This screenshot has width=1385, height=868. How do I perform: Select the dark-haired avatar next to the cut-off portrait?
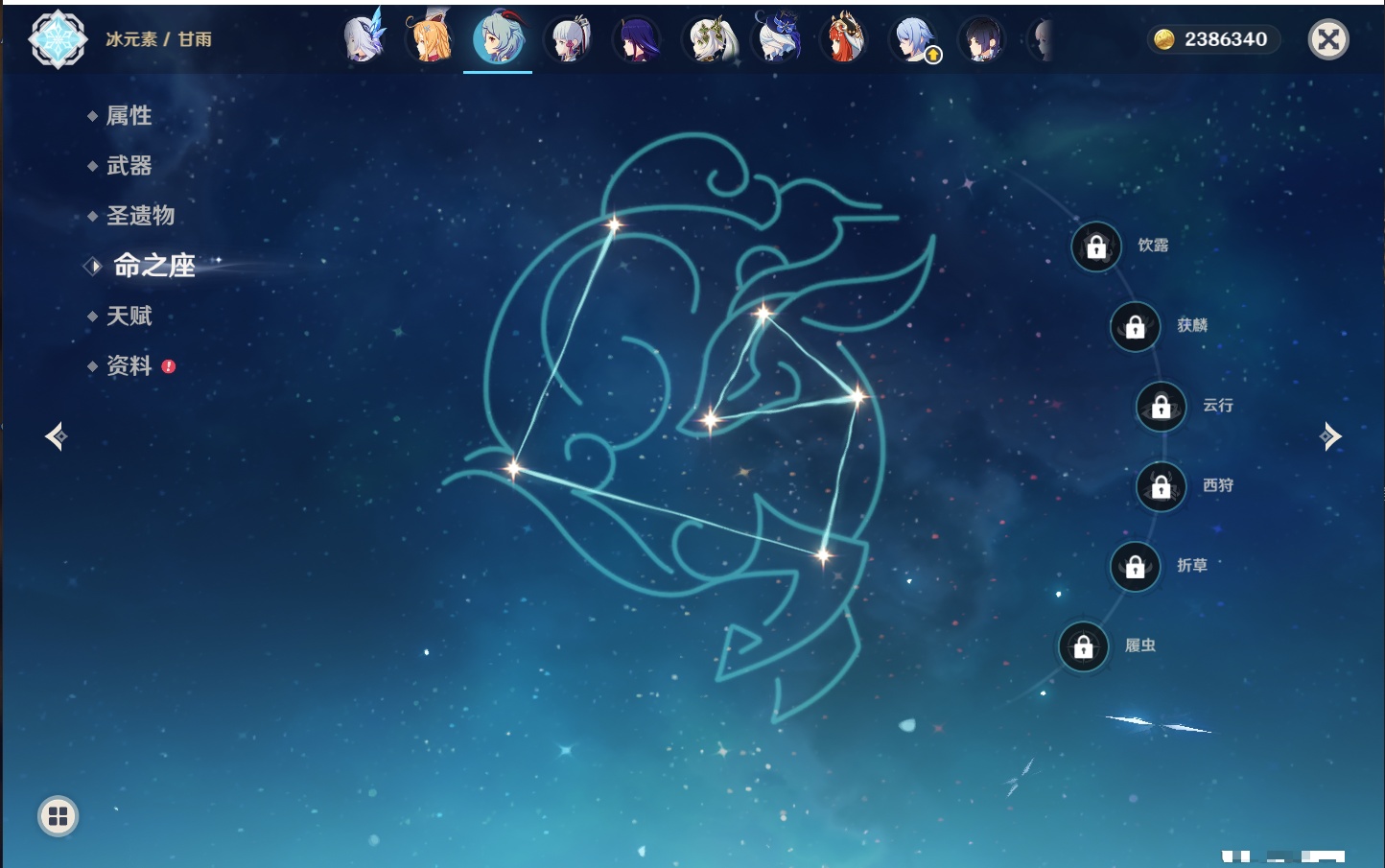tap(981, 39)
